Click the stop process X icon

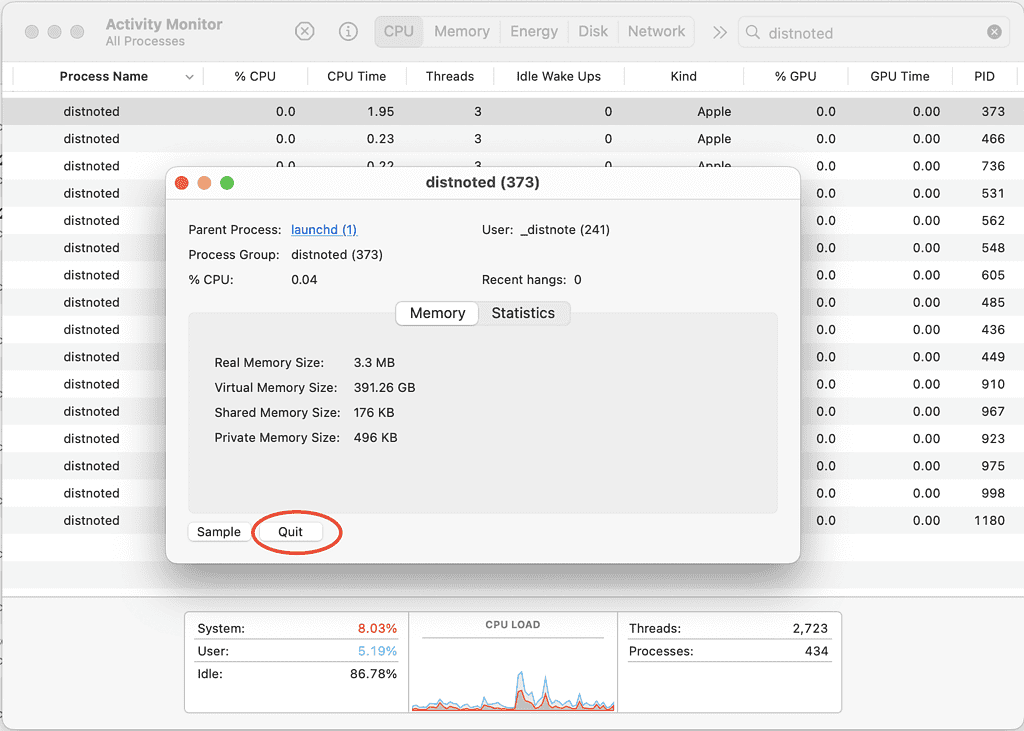305,31
